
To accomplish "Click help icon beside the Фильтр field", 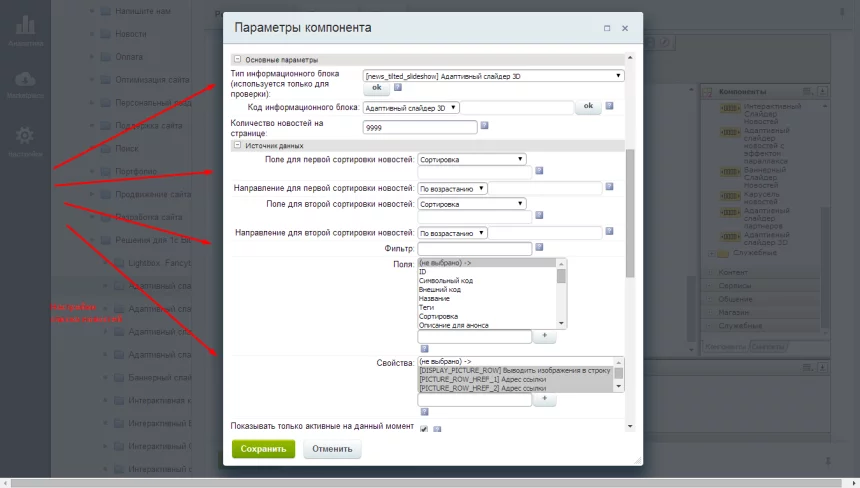I will (539, 247).
